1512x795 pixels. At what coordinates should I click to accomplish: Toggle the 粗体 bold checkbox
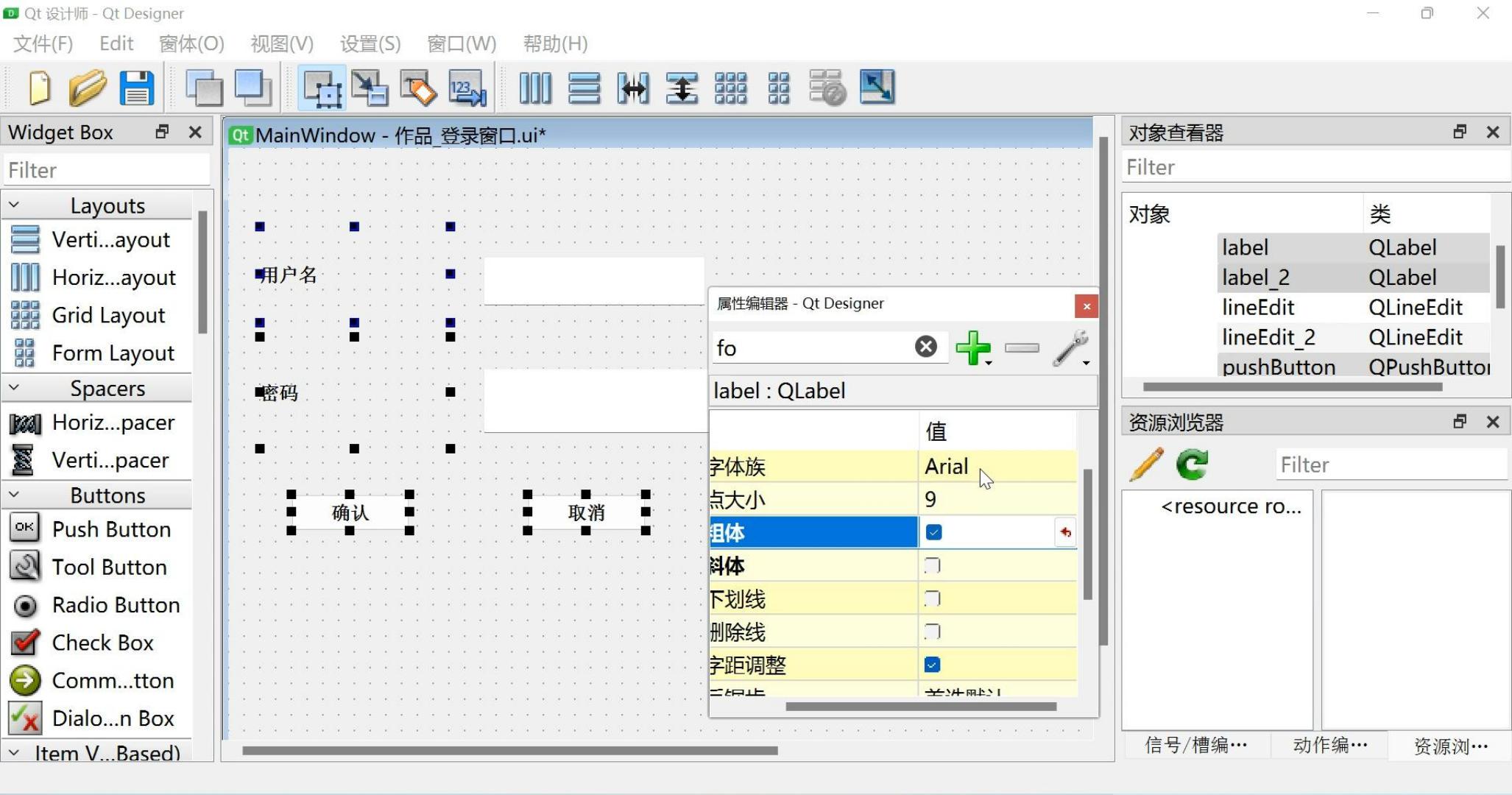pyautogui.click(x=933, y=532)
